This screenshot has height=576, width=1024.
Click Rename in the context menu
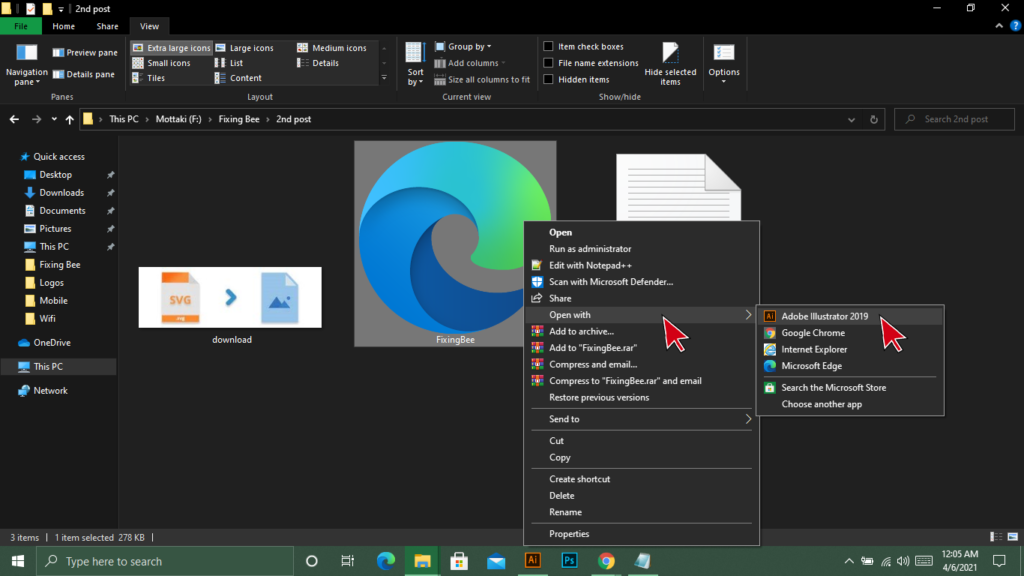click(x=641, y=512)
